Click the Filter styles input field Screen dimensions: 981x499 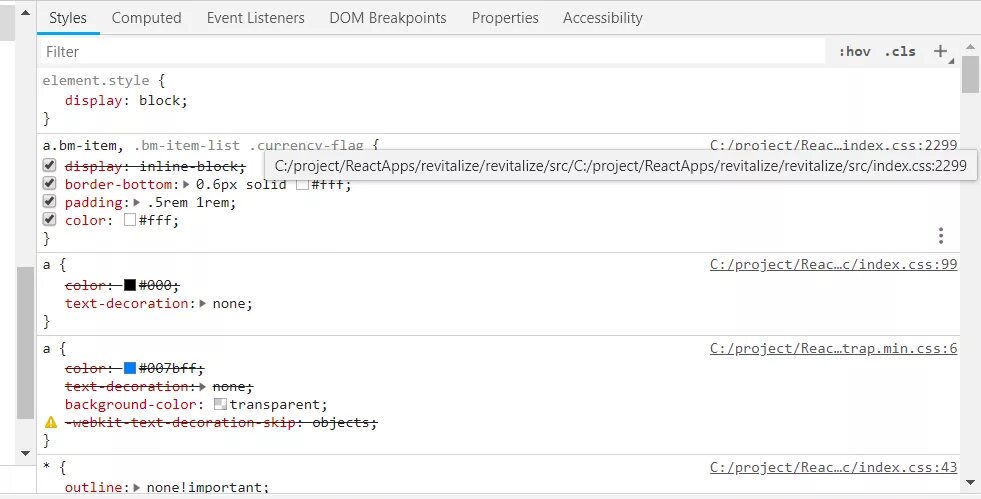pos(430,51)
